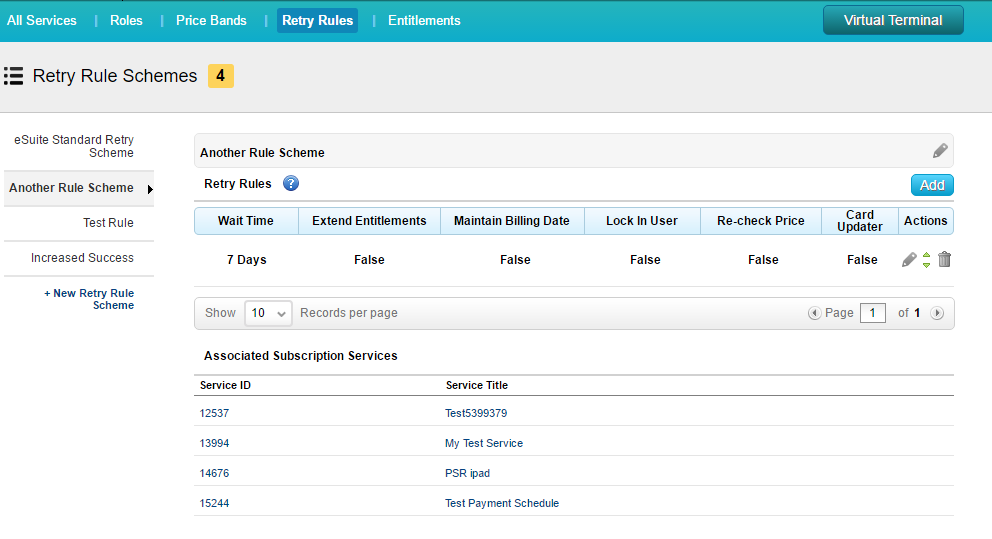The width and height of the screenshot is (992, 539).
Task: Select eSuite Standard Retry Scheme
Action: [75, 146]
